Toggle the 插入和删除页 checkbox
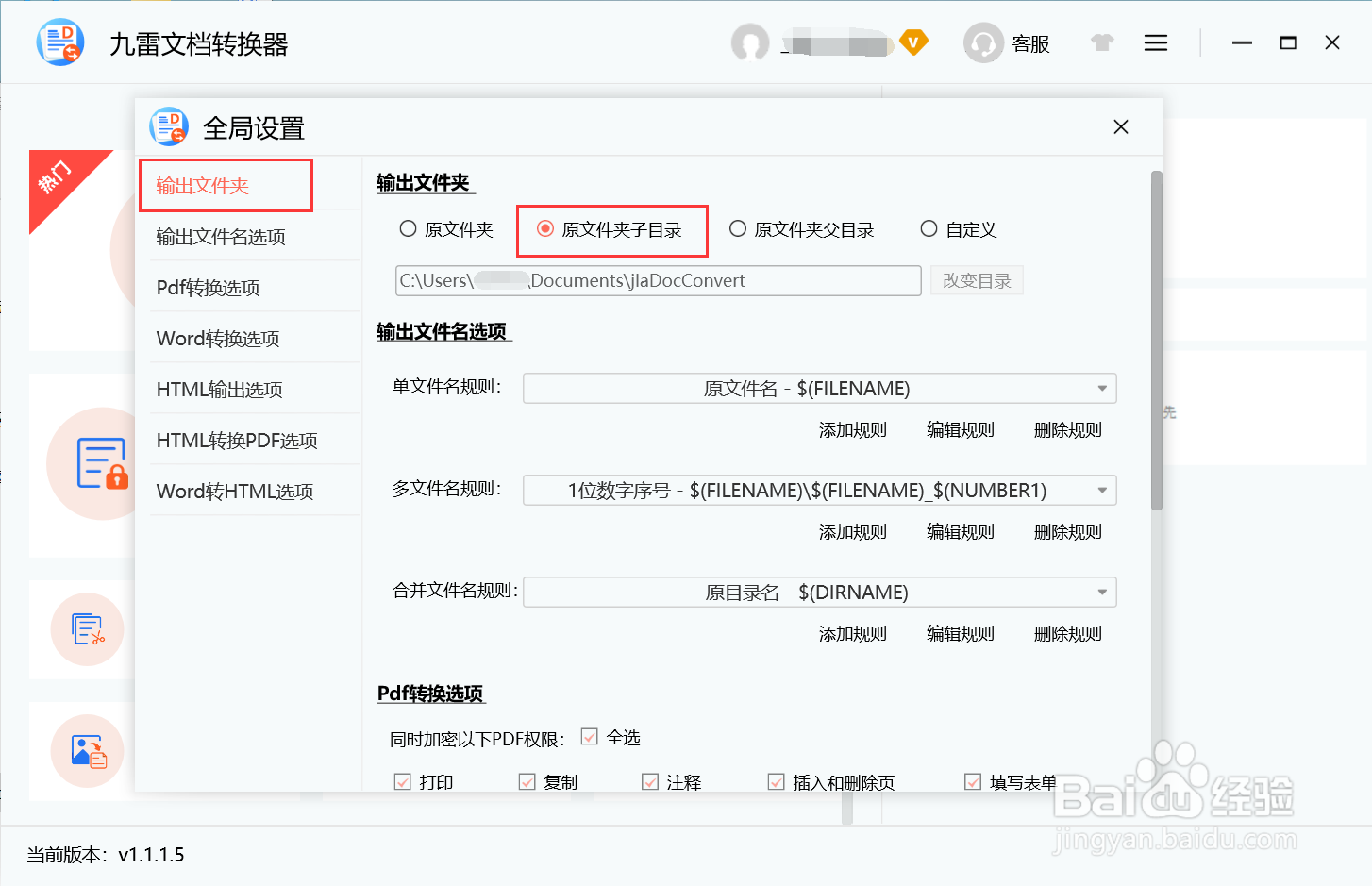The height and width of the screenshot is (886, 1372). (x=777, y=782)
